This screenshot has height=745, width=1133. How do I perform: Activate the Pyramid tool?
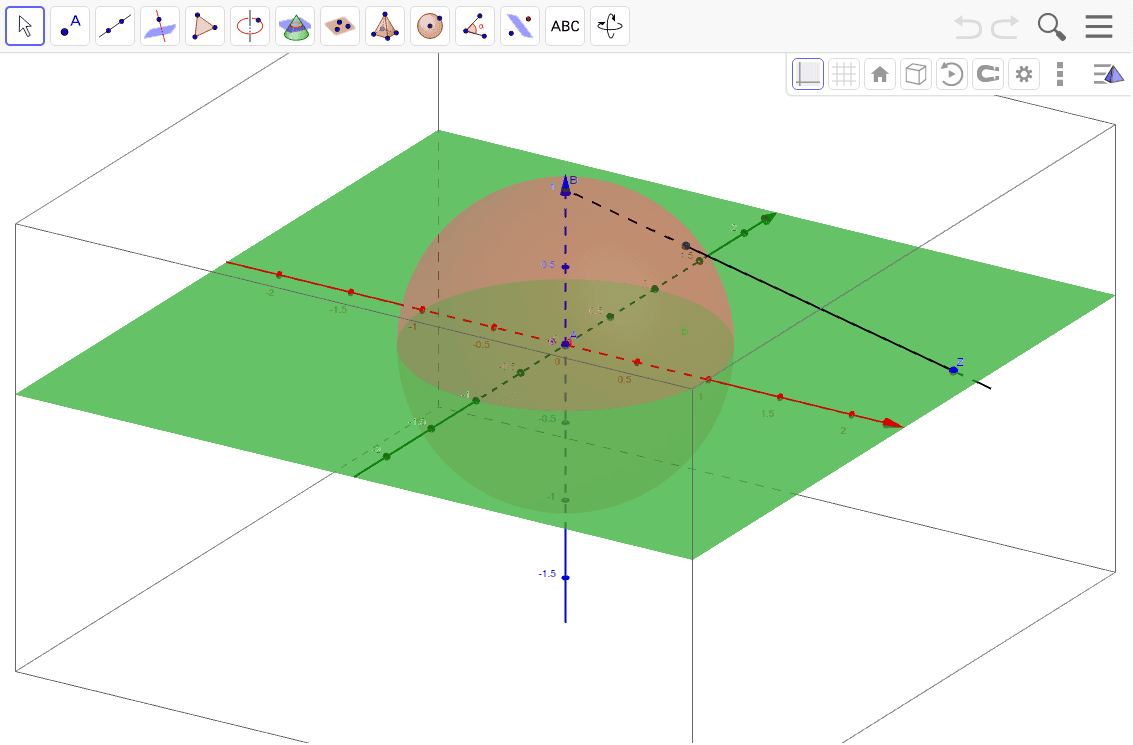[384, 26]
